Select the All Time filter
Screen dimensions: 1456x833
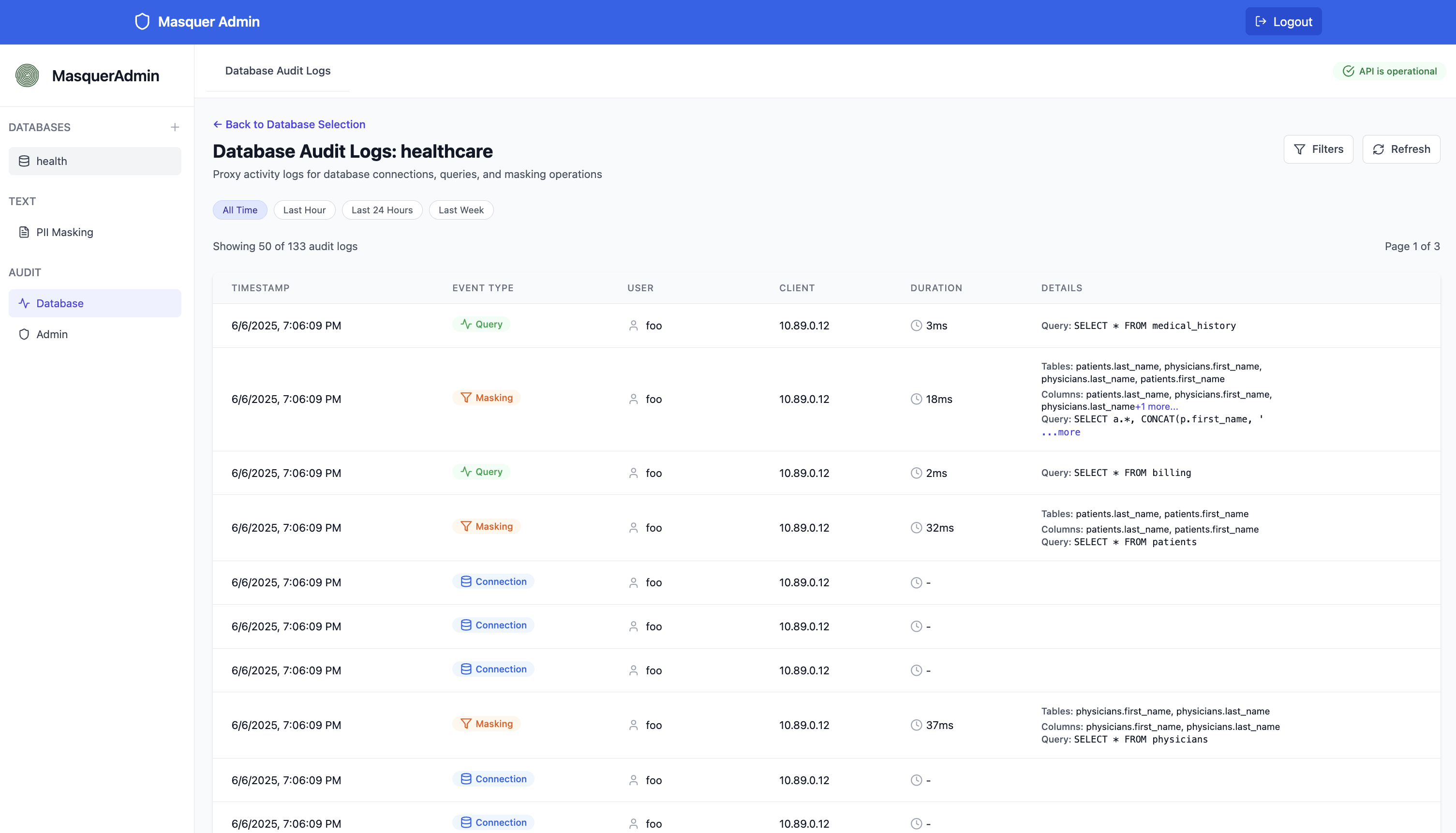coord(240,209)
